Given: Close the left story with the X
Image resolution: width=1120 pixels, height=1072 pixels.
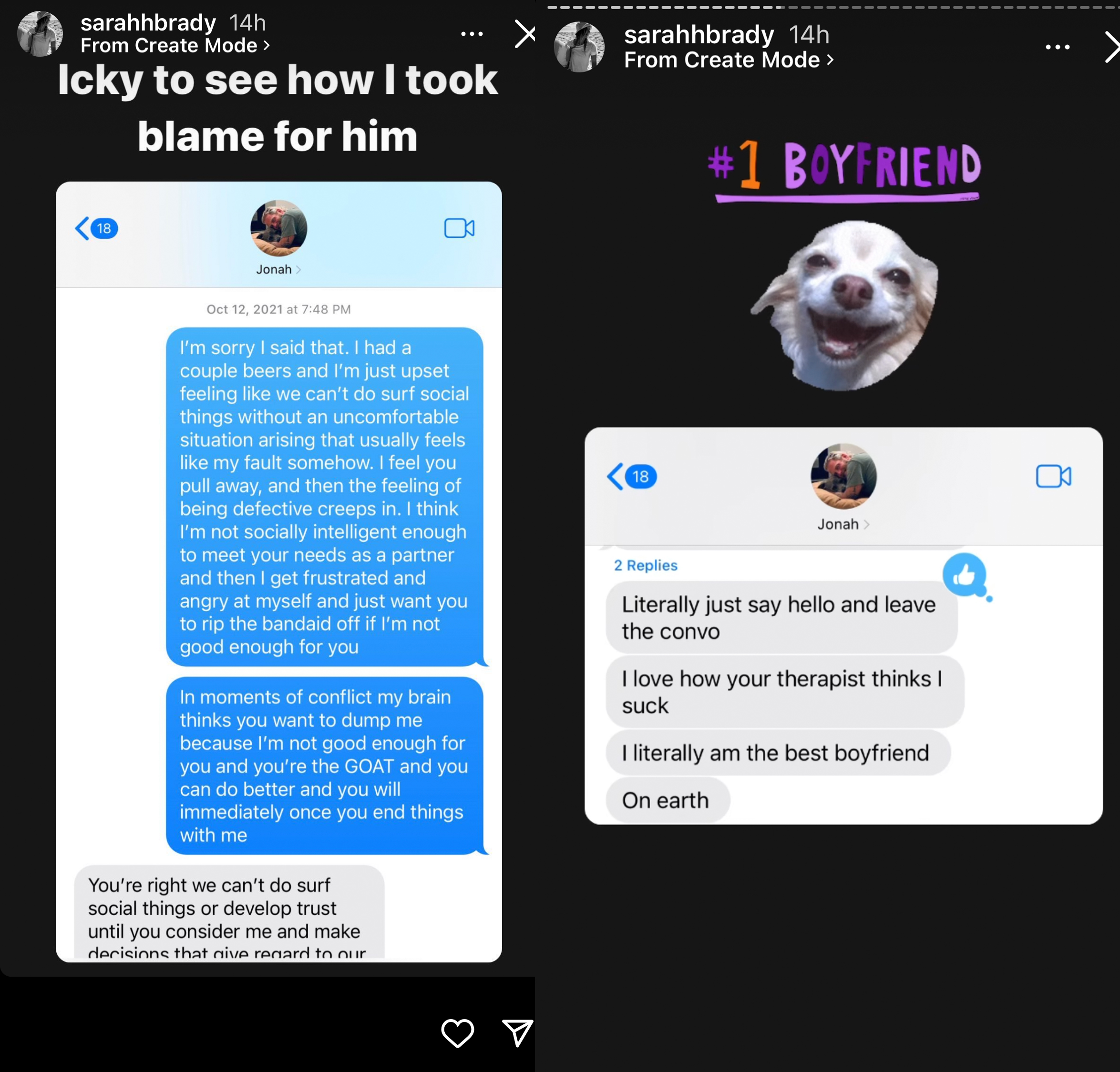Looking at the screenshot, I should point(524,34).
